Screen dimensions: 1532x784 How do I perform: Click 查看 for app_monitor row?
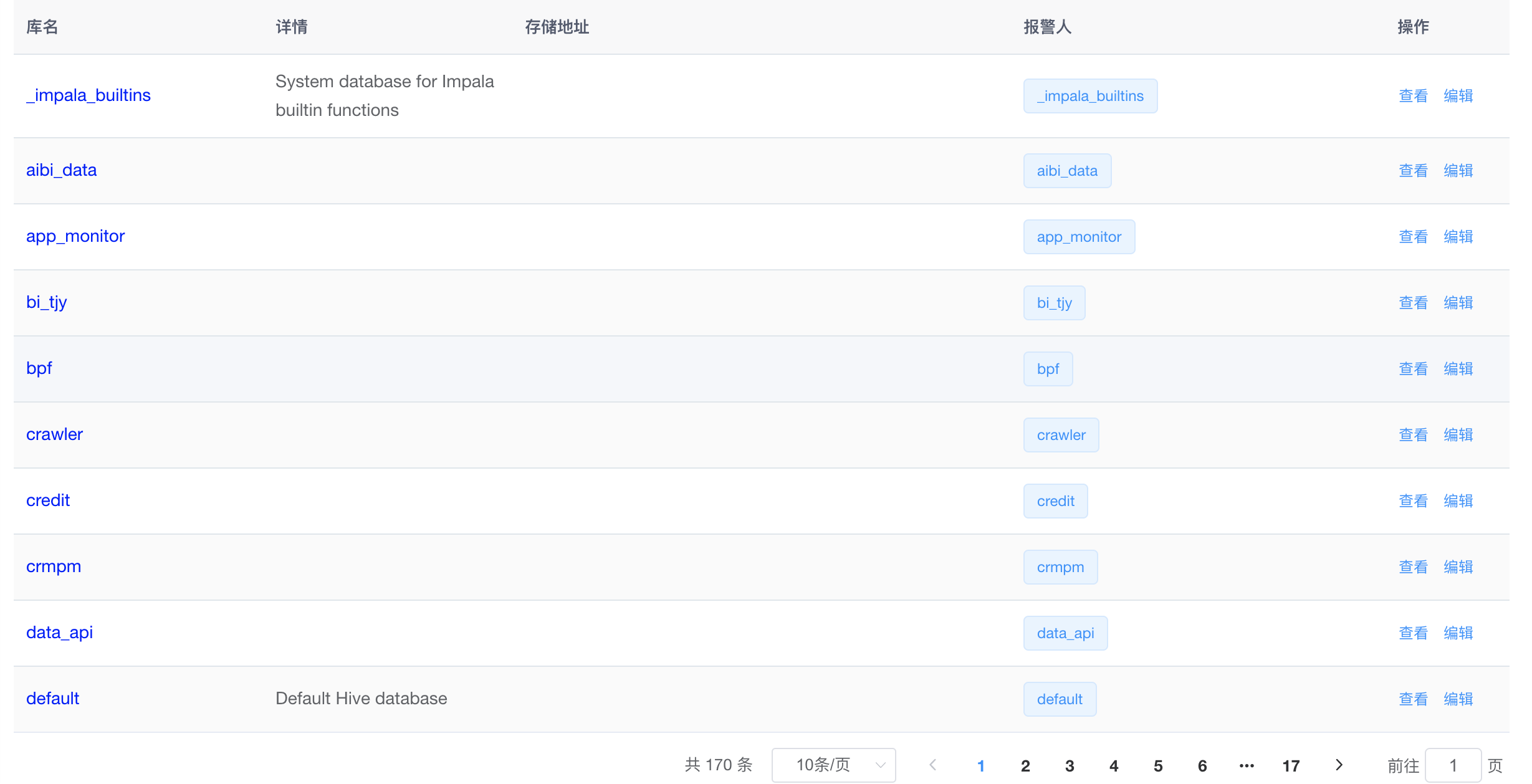[1413, 237]
